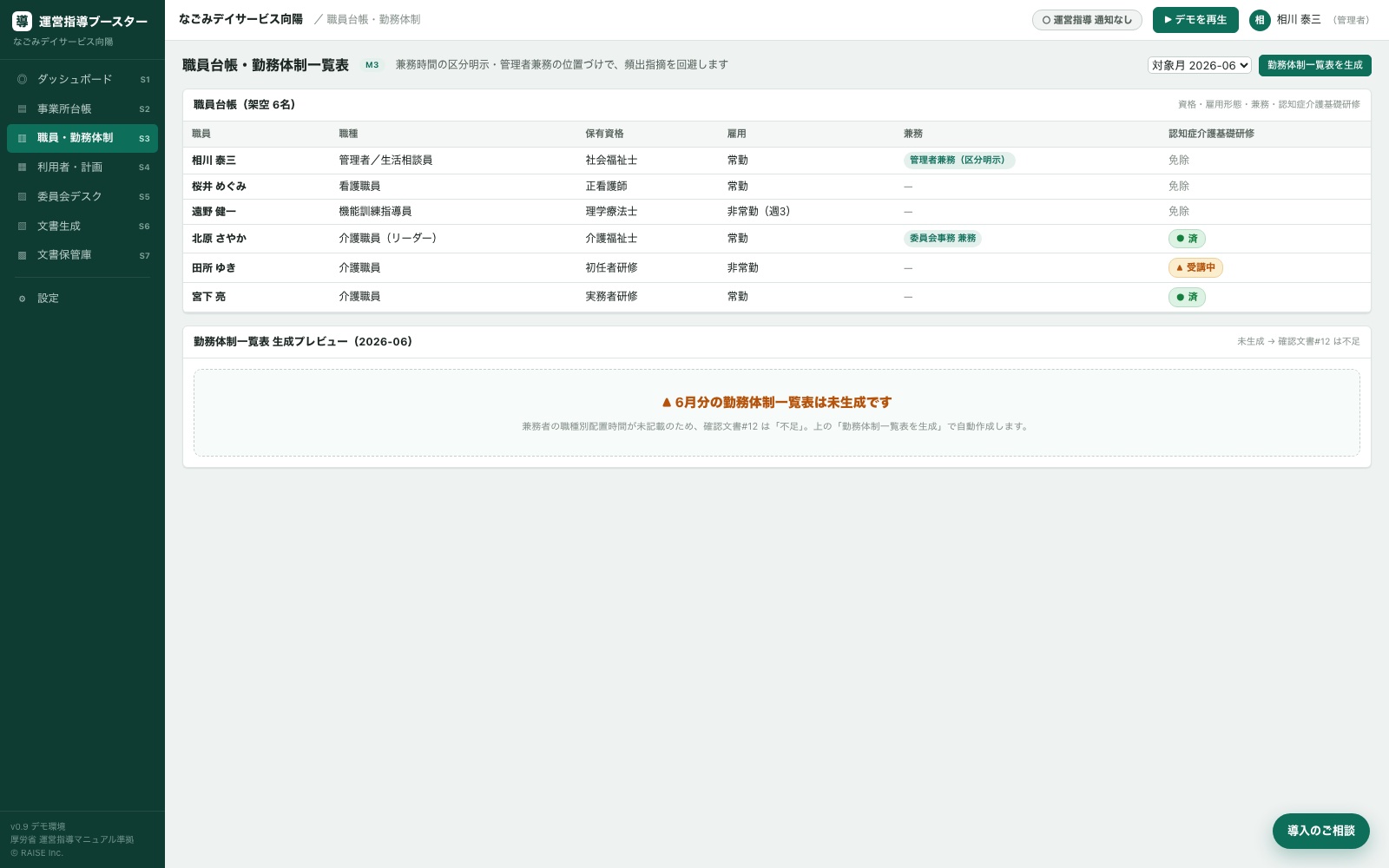Click 管理者／生活相談員 cell

pos(385,161)
